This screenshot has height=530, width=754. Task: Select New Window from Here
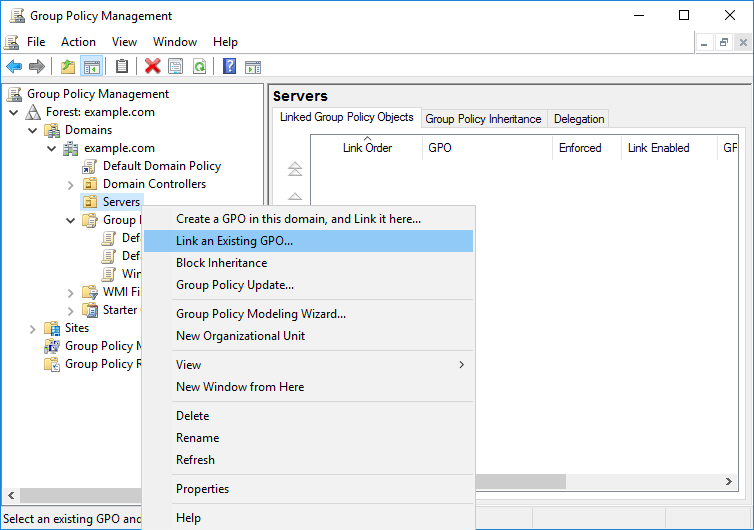tap(308, 387)
